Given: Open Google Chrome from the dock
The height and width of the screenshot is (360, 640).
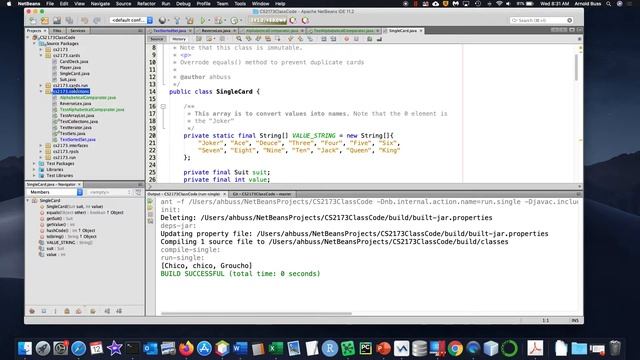Looking at the screenshot, I should pos(455,348).
